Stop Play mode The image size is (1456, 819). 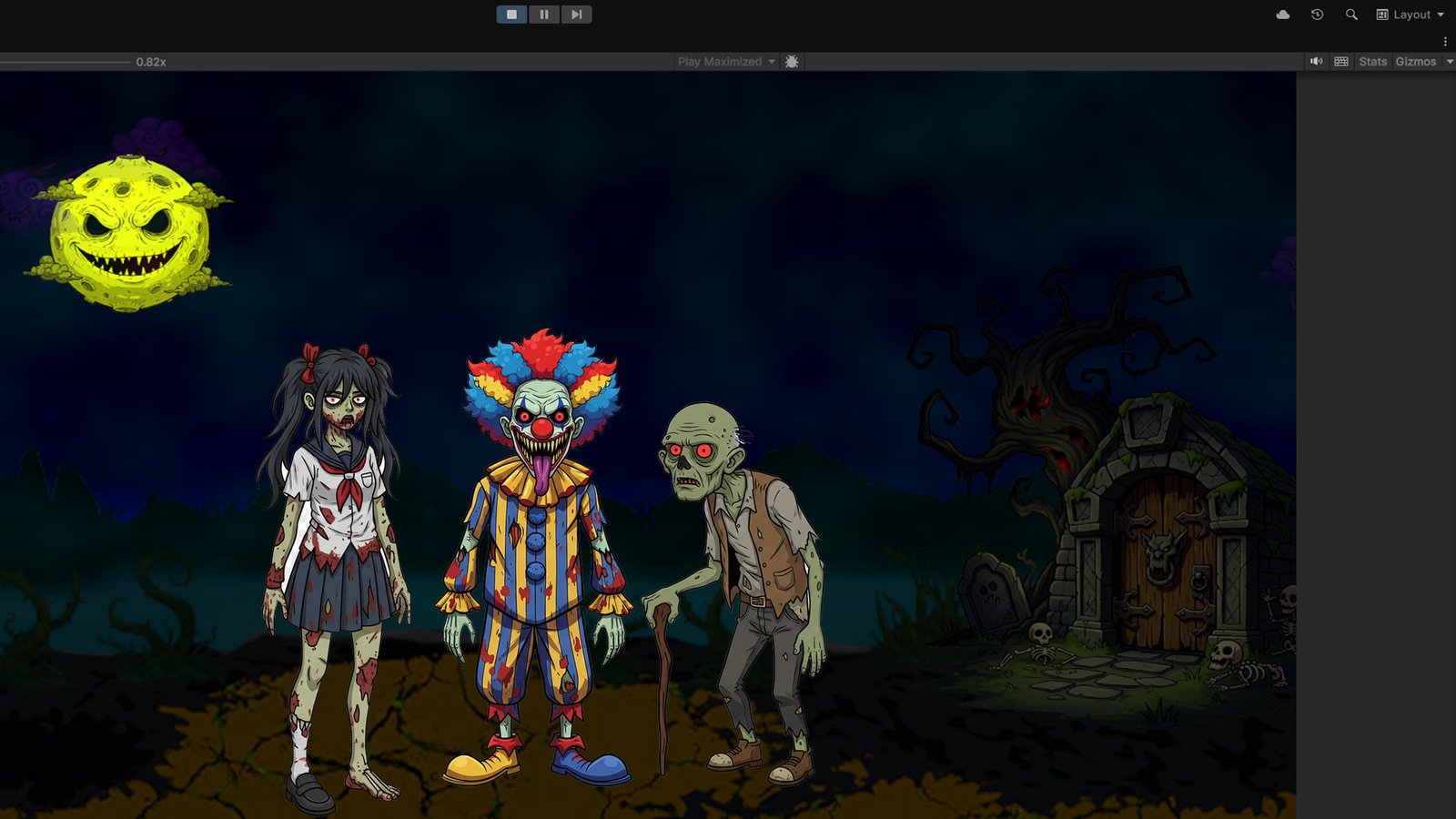click(x=511, y=14)
